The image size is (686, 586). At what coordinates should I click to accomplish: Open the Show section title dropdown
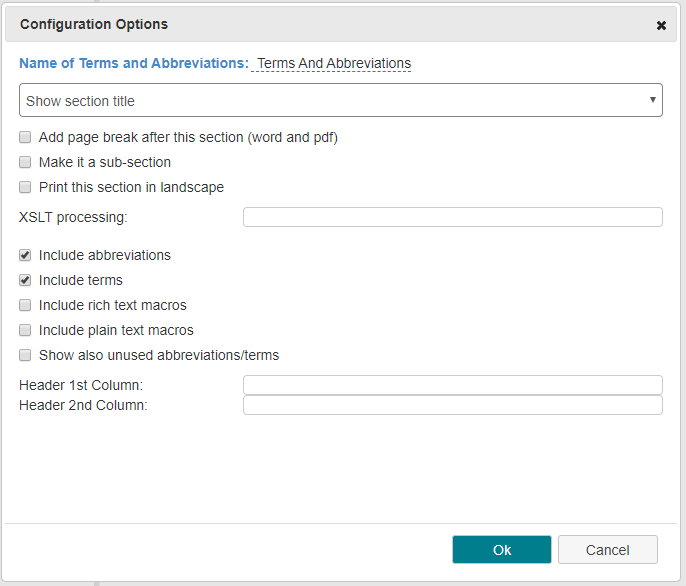click(x=341, y=100)
